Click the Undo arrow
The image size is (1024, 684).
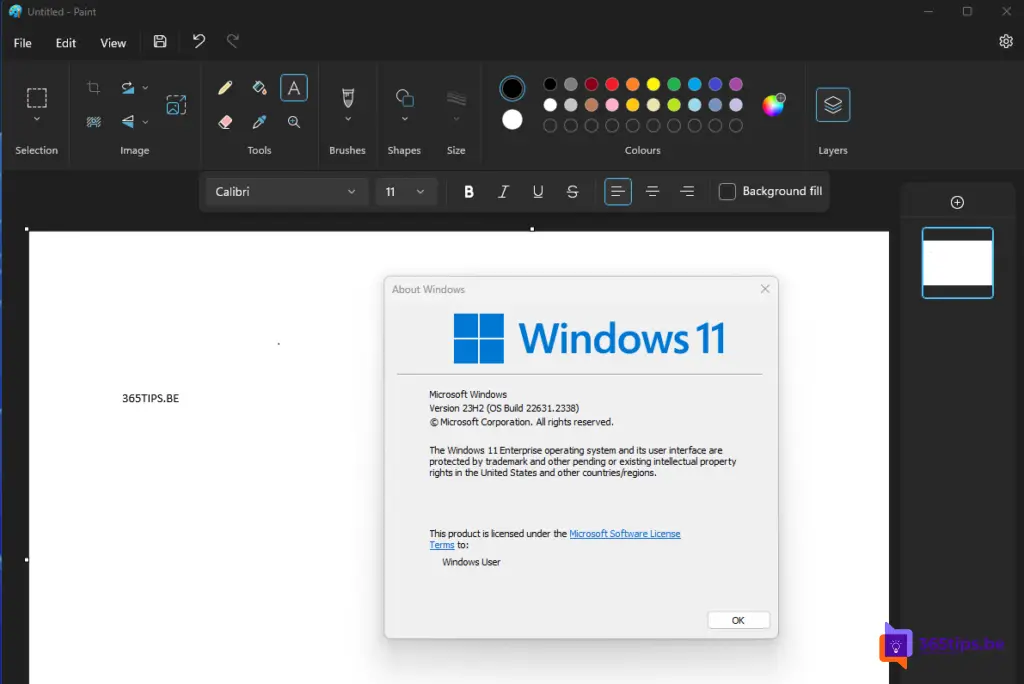[x=199, y=42]
